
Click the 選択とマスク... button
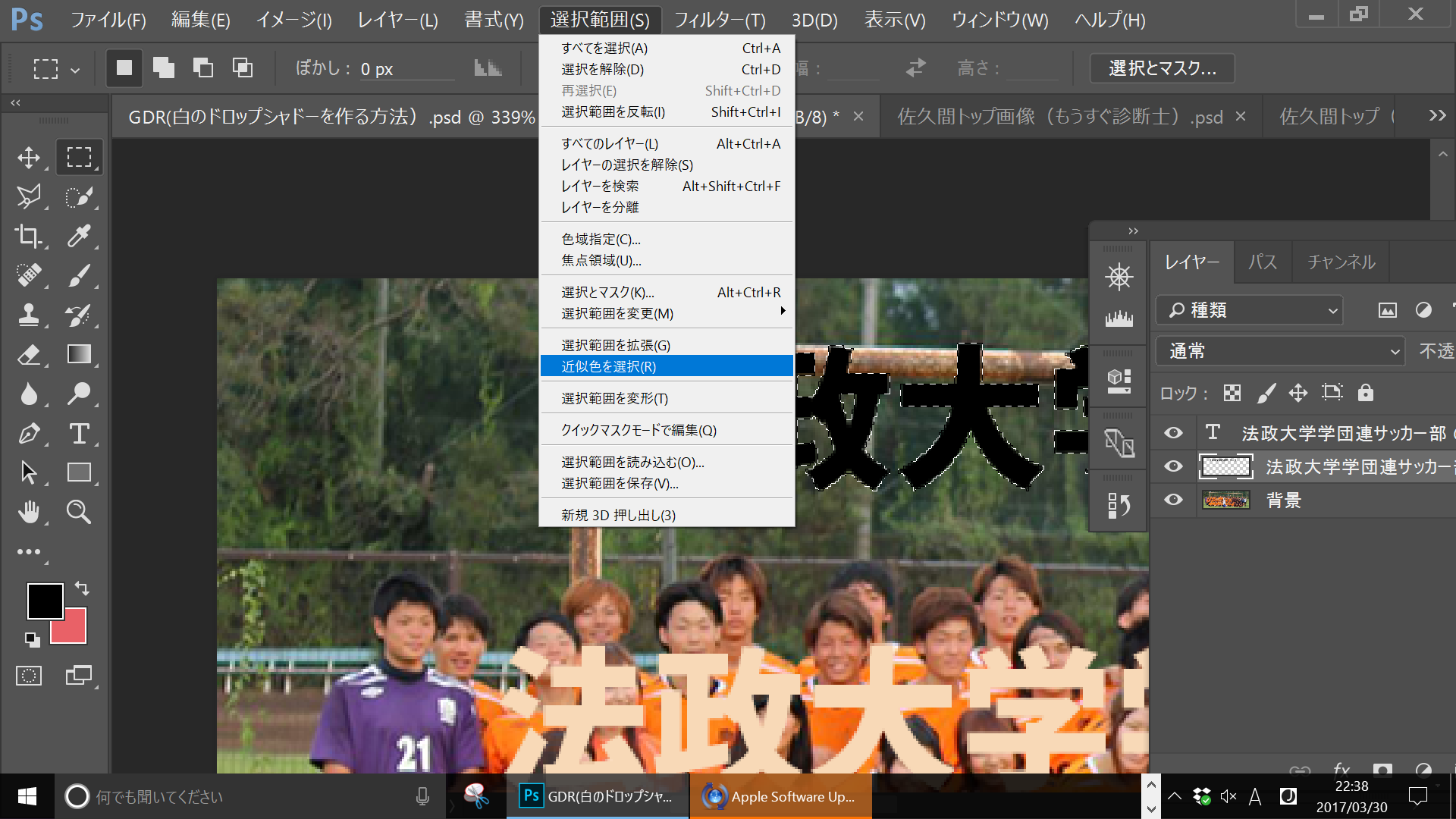(1163, 68)
